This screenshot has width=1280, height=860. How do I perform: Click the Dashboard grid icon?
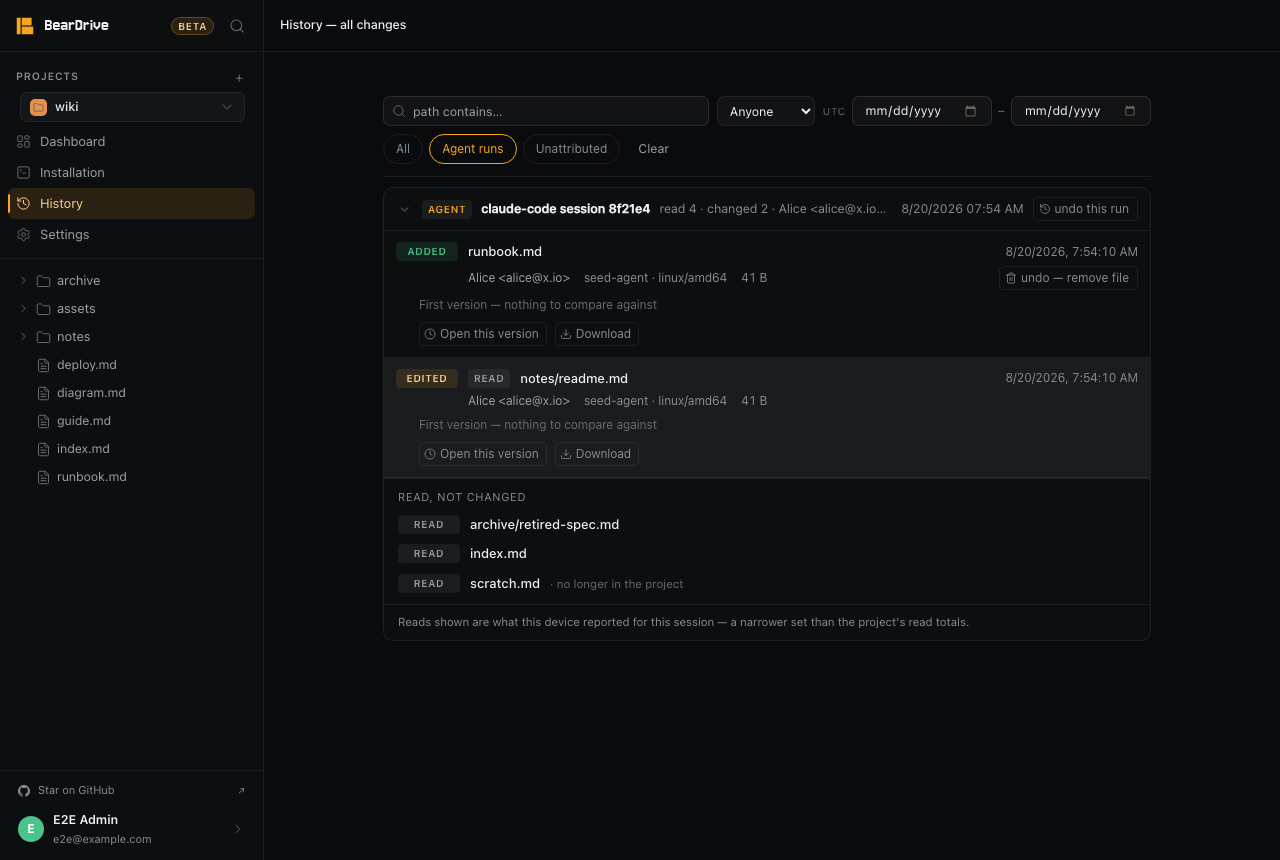[x=24, y=142]
